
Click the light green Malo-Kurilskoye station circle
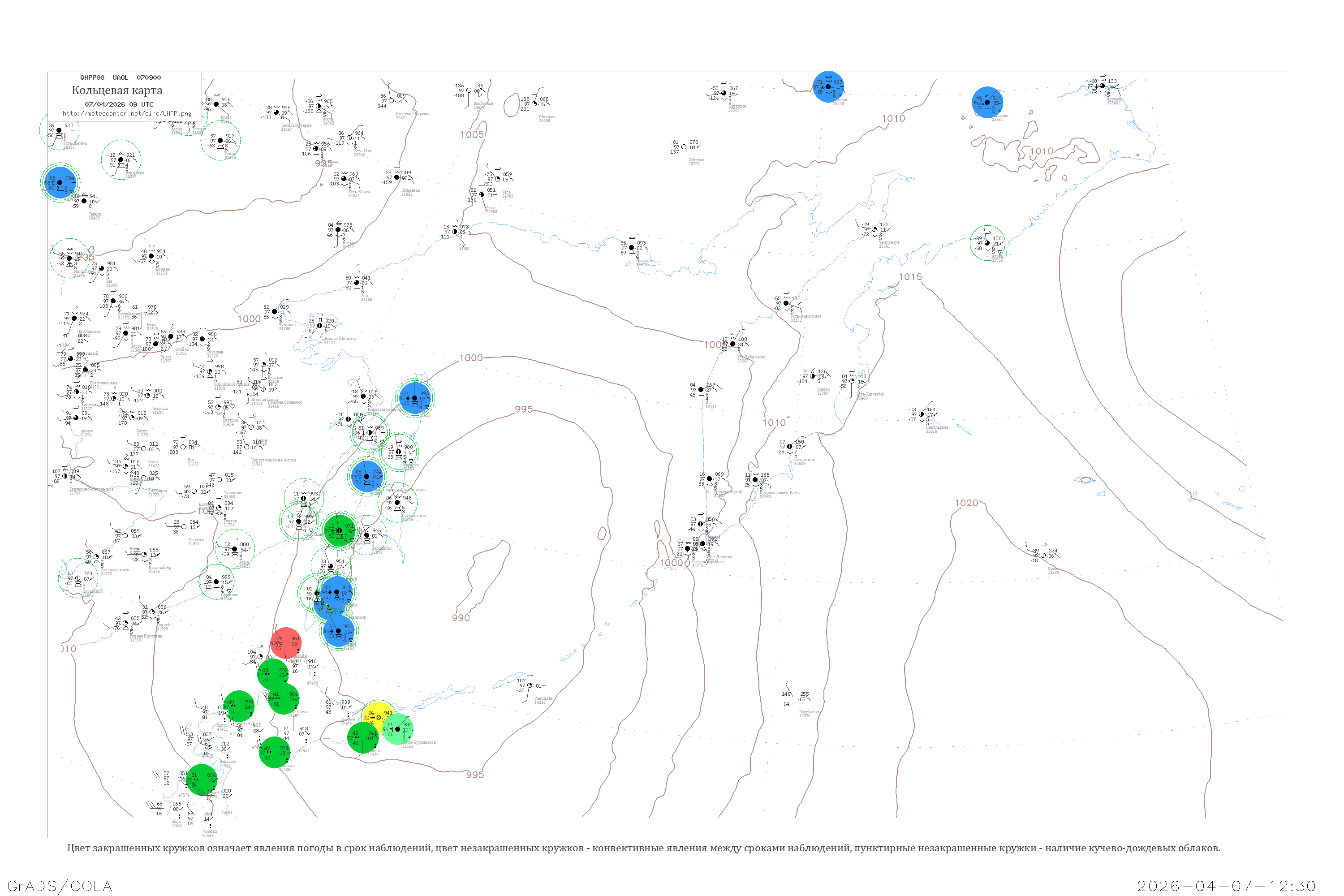pos(398,729)
